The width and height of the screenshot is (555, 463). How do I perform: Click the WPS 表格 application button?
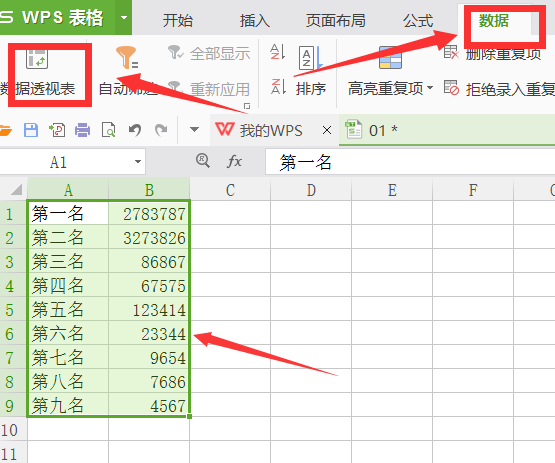57,17
